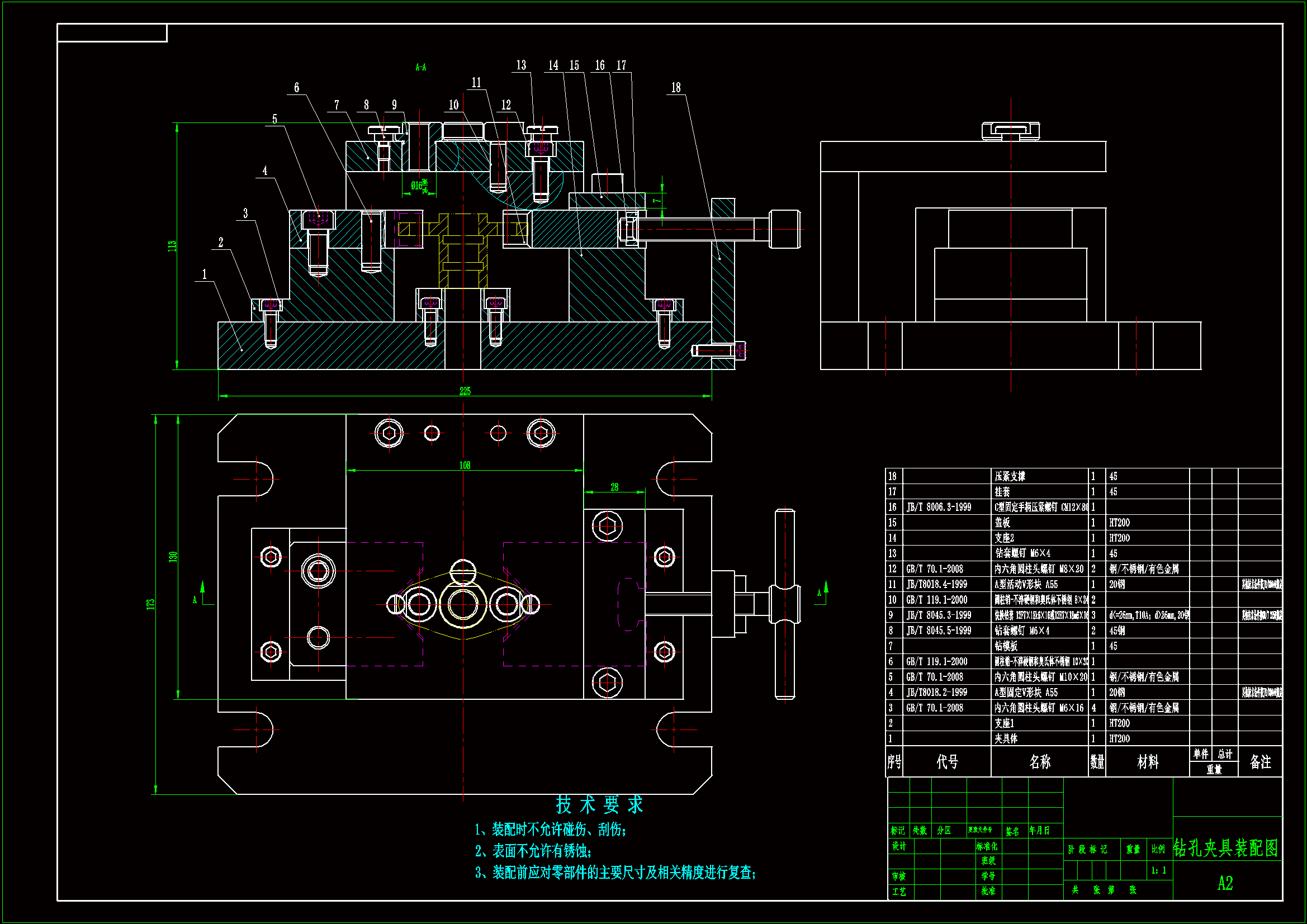Select the 108 dimension in plan view
The height and width of the screenshot is (924, 1307).
point(465,466)
